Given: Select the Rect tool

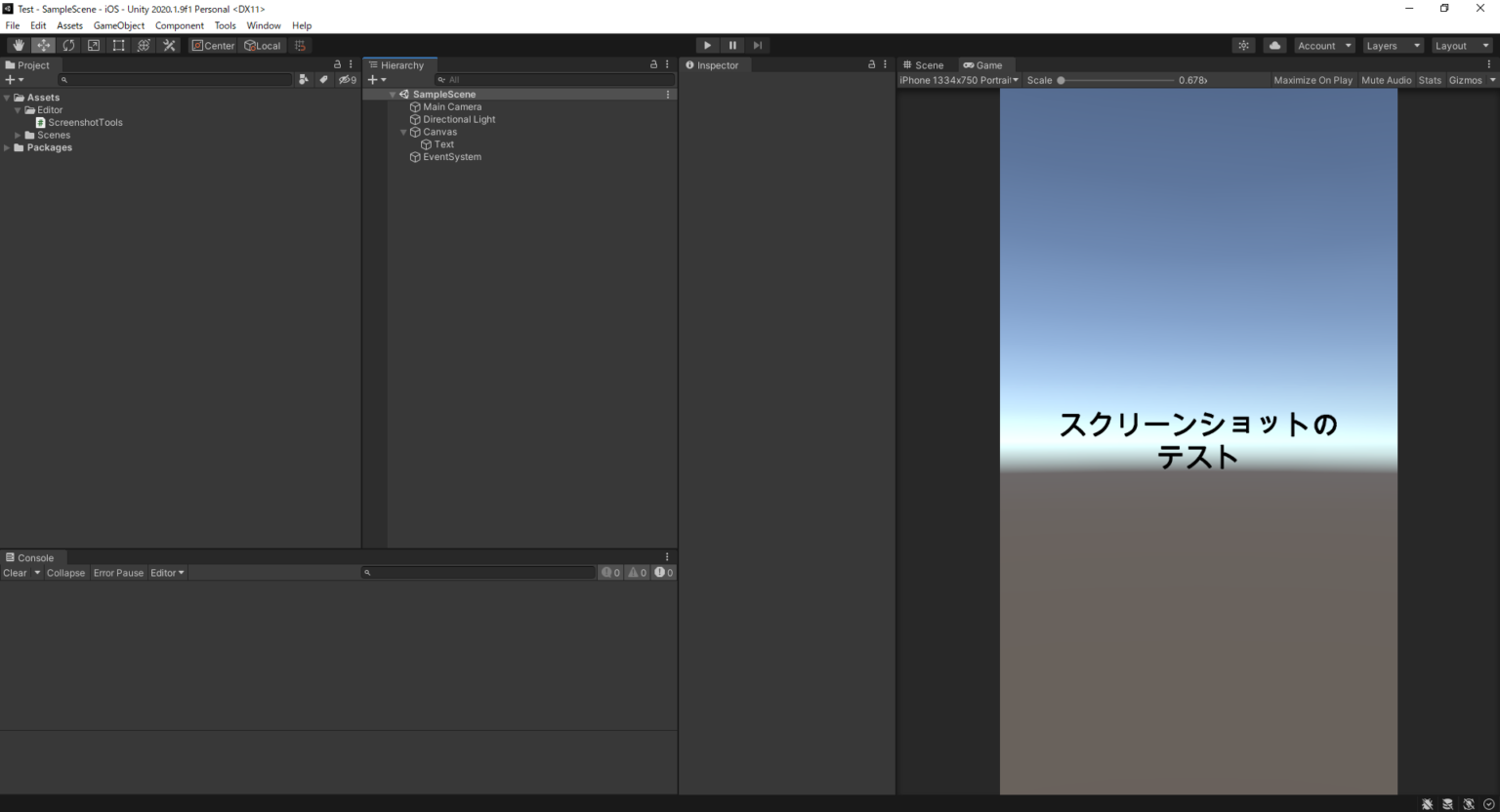Looking at the screenshot, I should pos(118,46).
